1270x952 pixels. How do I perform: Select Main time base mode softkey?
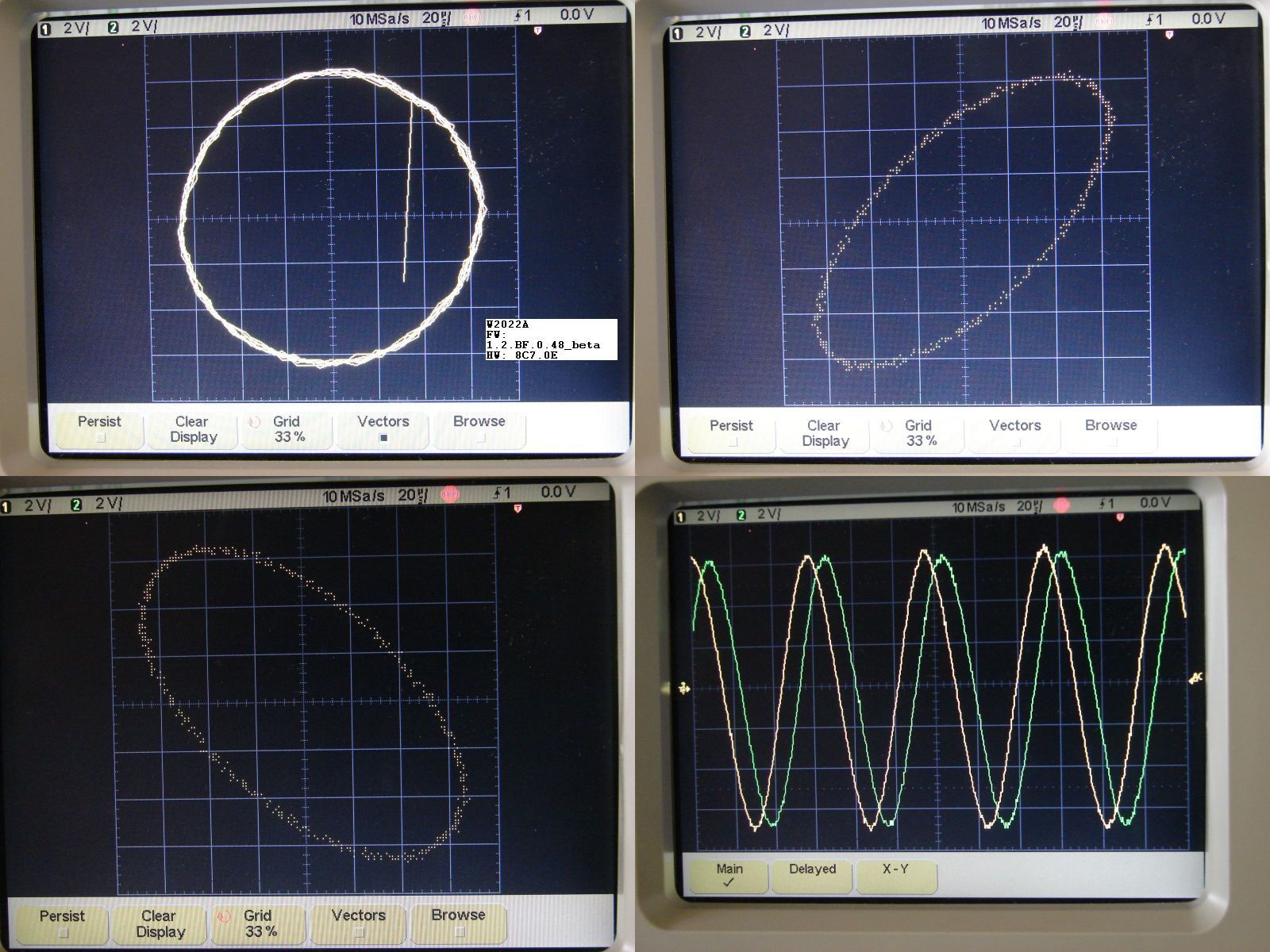(x=729, y=875)
